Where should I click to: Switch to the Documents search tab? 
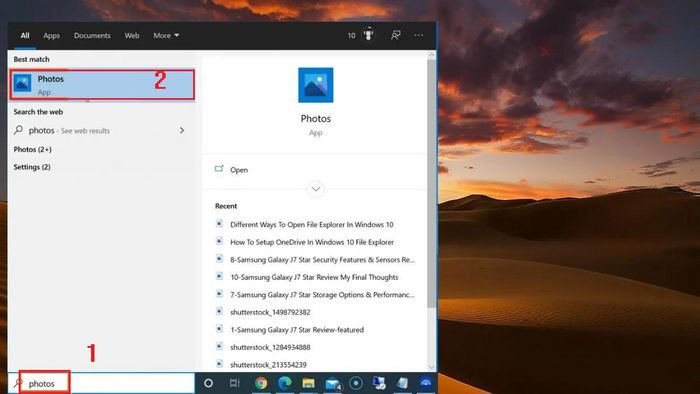92,35
